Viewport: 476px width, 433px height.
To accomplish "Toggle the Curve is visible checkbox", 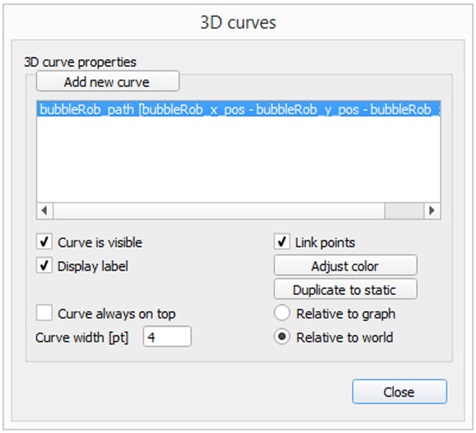I will tap(44, 242).
